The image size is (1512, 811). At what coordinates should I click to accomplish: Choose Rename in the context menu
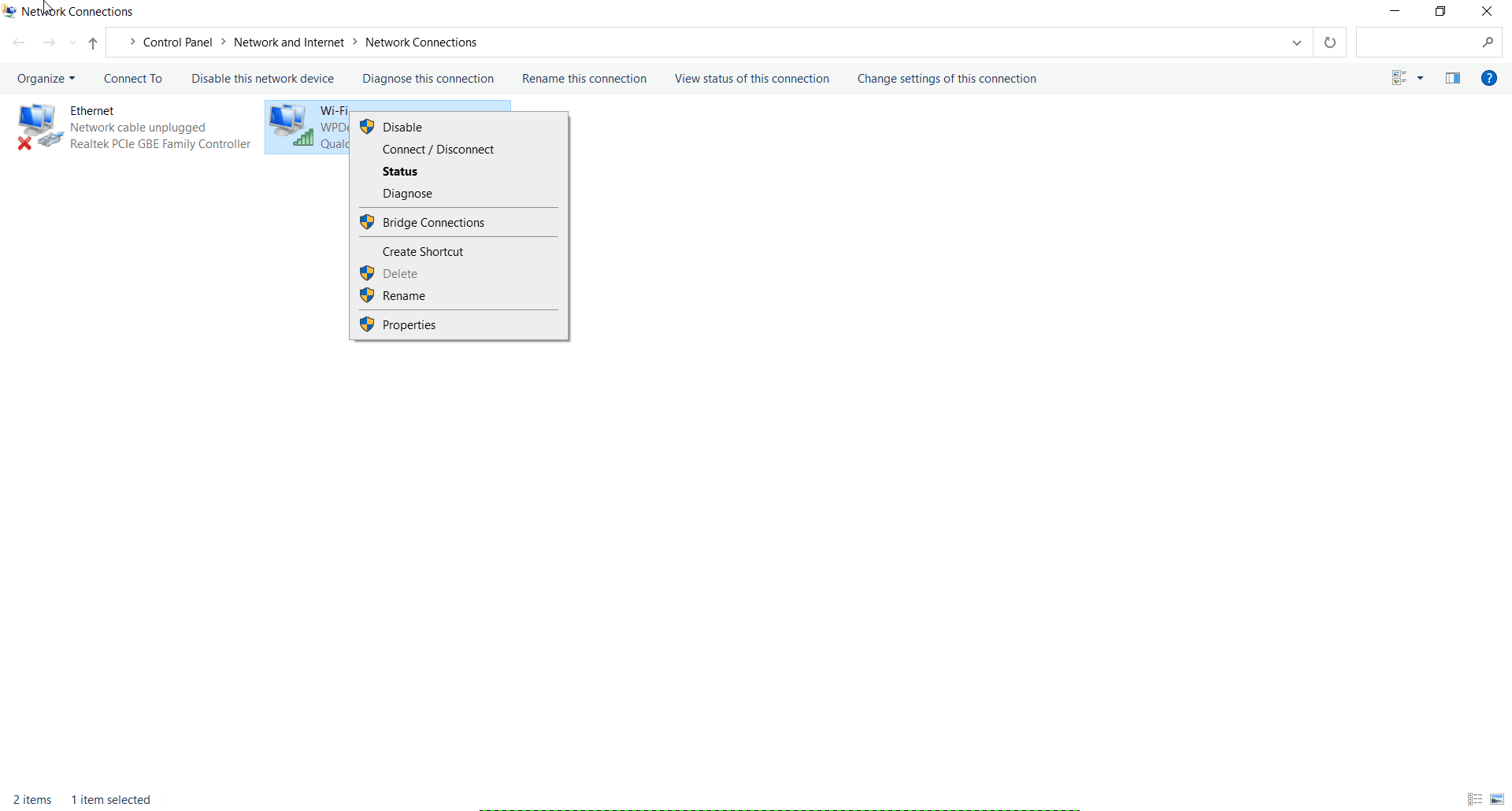[458, 296]
